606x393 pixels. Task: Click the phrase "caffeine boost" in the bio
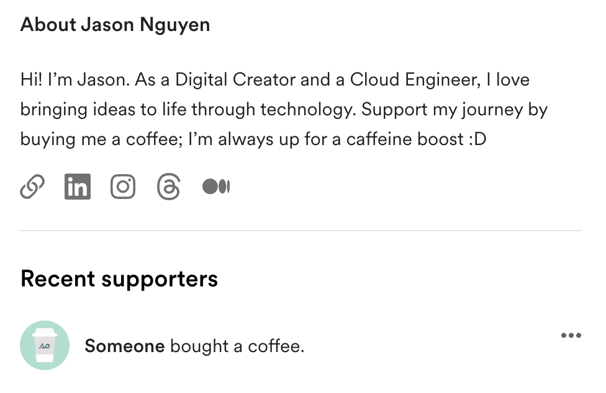pyautogui.click(x=405, y=139)
